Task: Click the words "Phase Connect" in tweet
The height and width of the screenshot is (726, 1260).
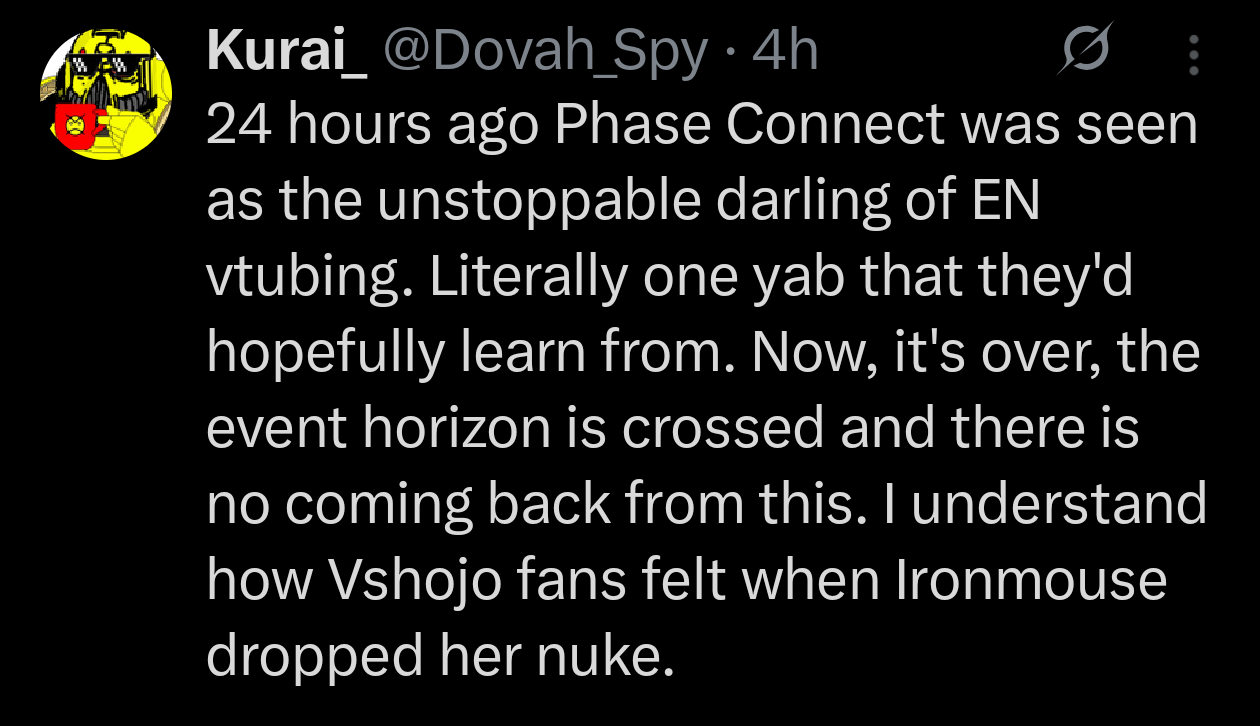Action: click(x=749, y=126)
